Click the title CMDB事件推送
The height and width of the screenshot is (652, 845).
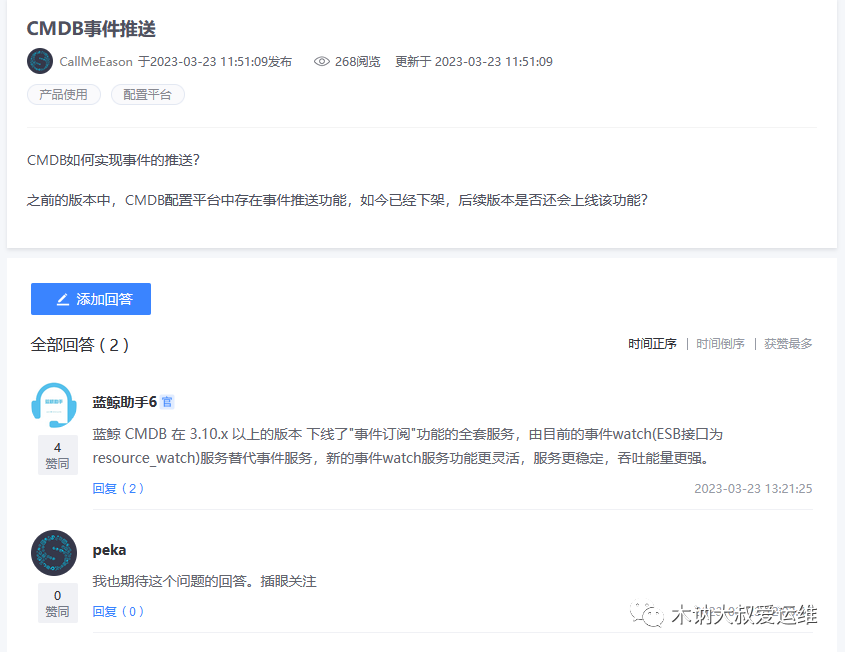91,29
